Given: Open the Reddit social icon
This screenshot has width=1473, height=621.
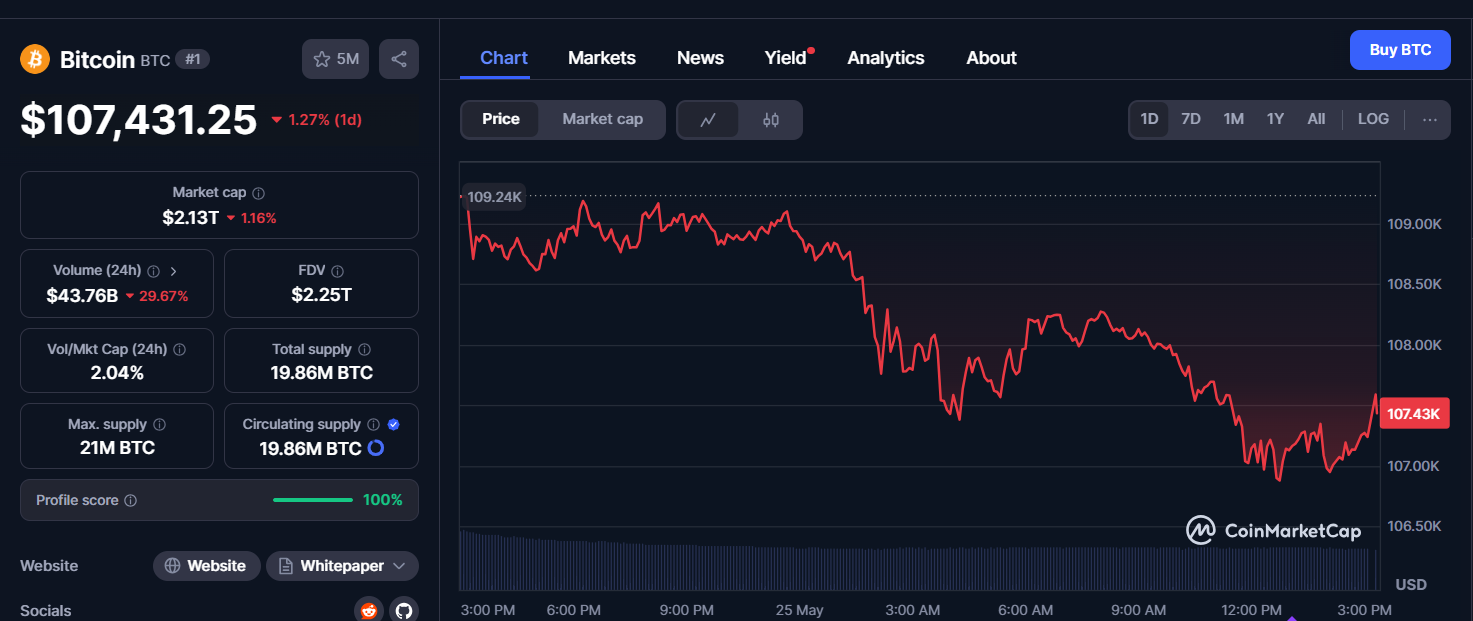Looking at the screenshot, I should click(369, 610).
